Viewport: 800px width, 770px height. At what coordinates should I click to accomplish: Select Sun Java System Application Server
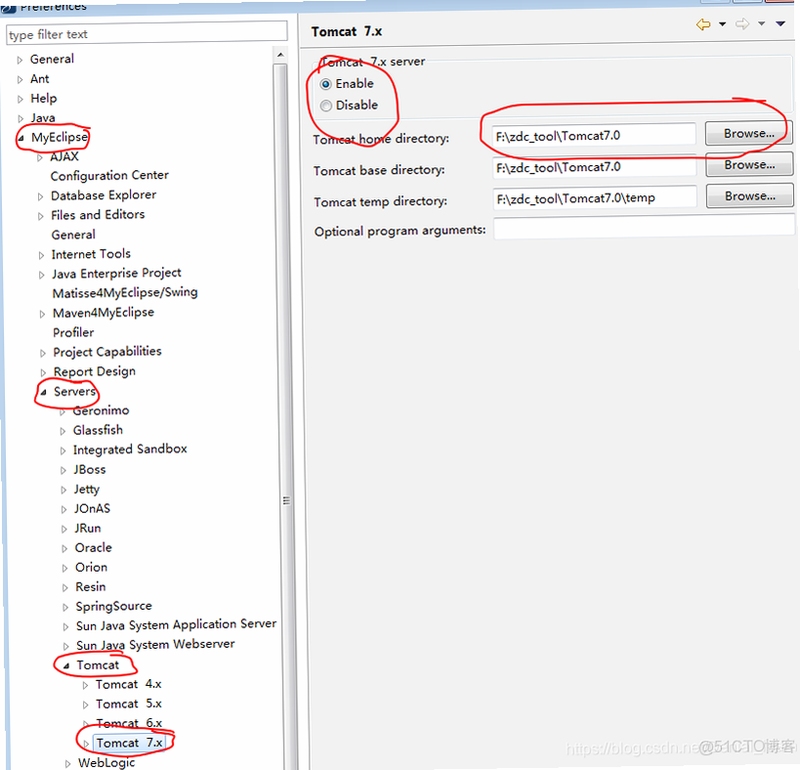click(x=176, y=625)
